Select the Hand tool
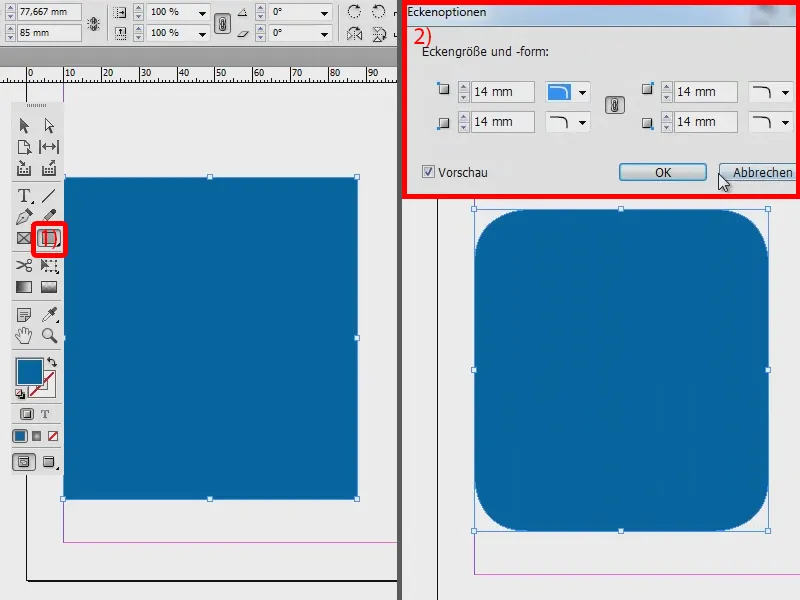Image resolution: width=800 pixels, height=600 pixels. pyautogui.click(x=24, y=336)
